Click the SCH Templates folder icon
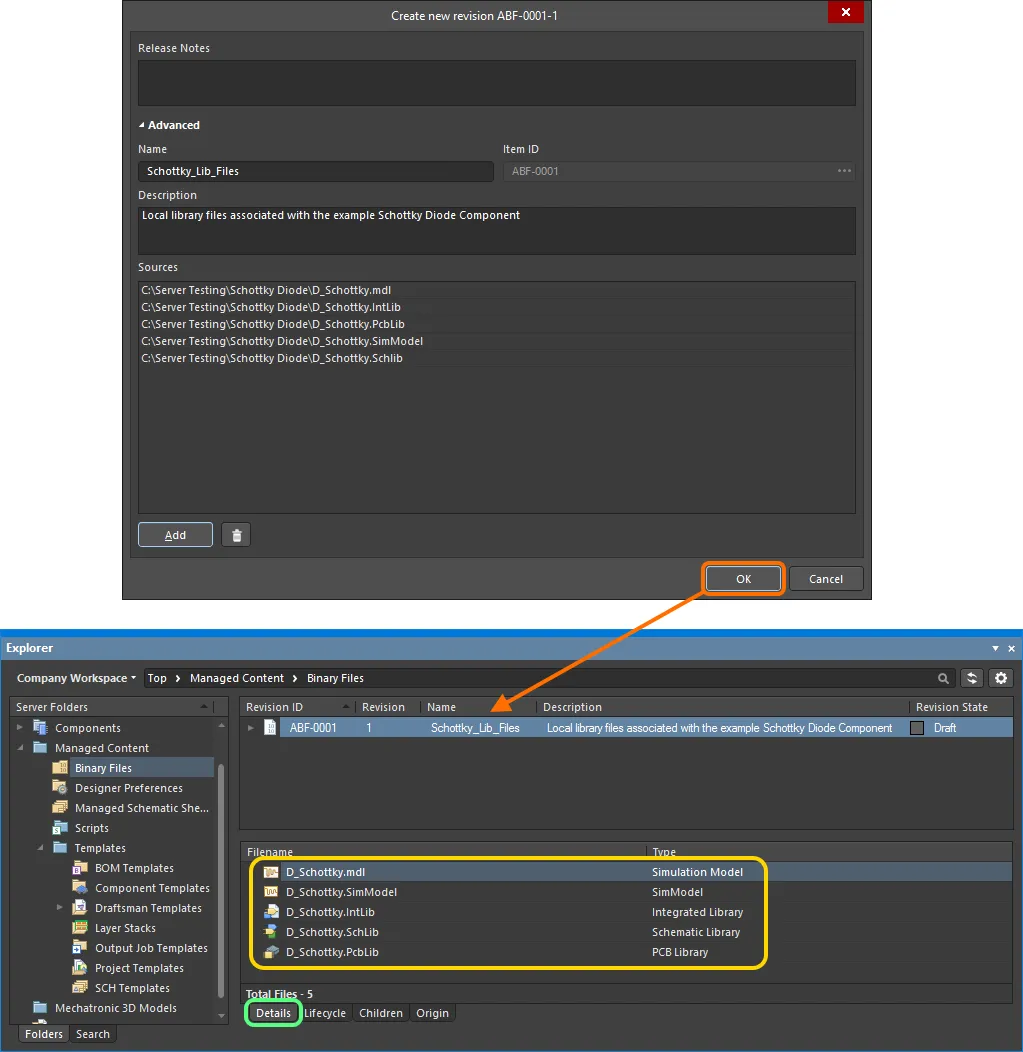 point(80,988)
